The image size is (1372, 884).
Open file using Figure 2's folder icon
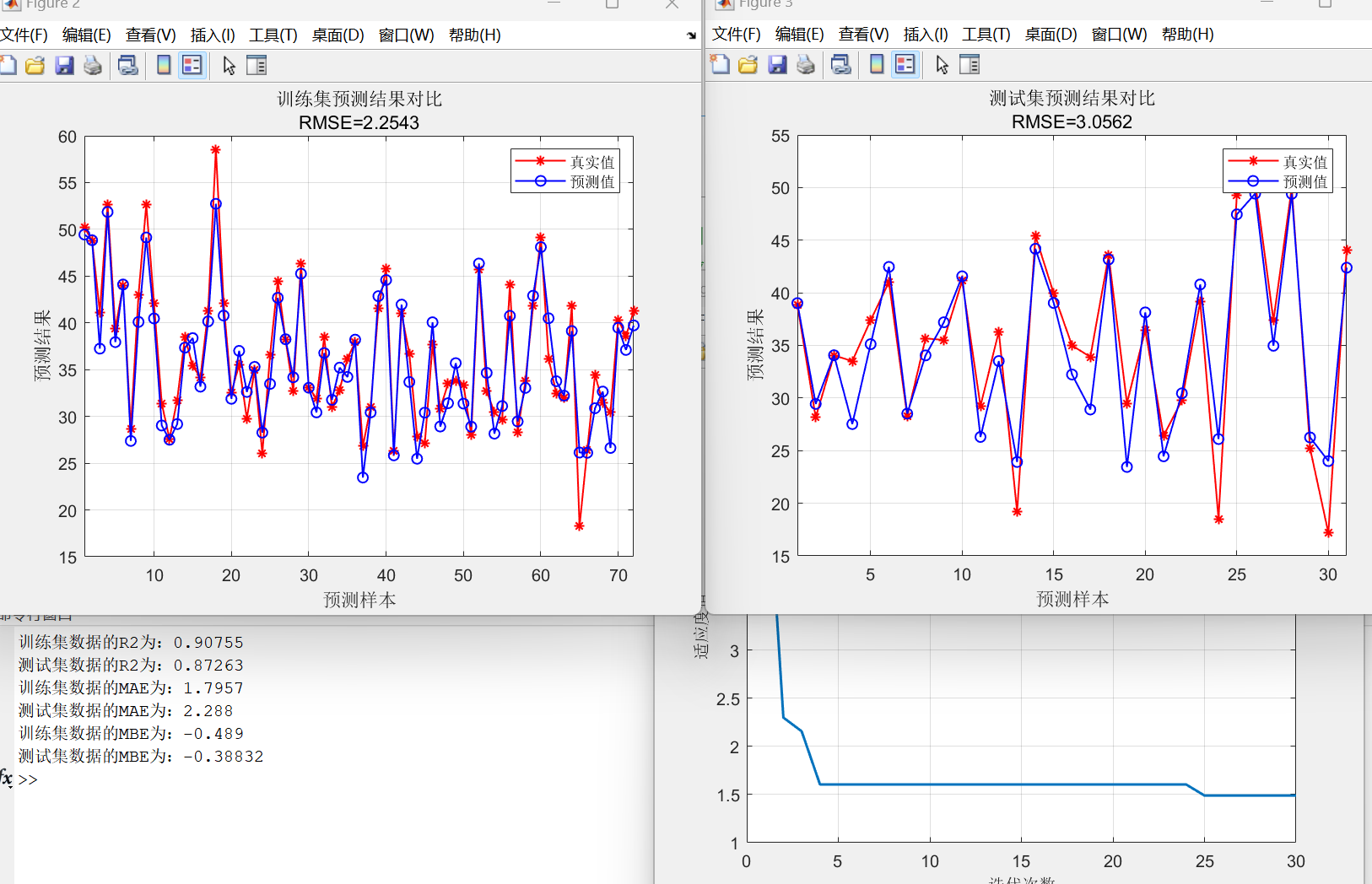(x=35, y=65)
